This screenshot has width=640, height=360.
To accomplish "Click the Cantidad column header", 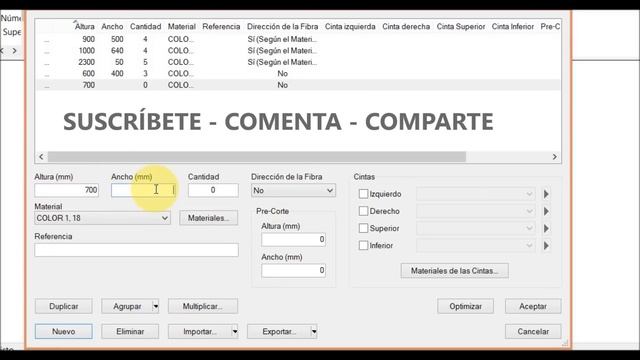I will point(145,27).
